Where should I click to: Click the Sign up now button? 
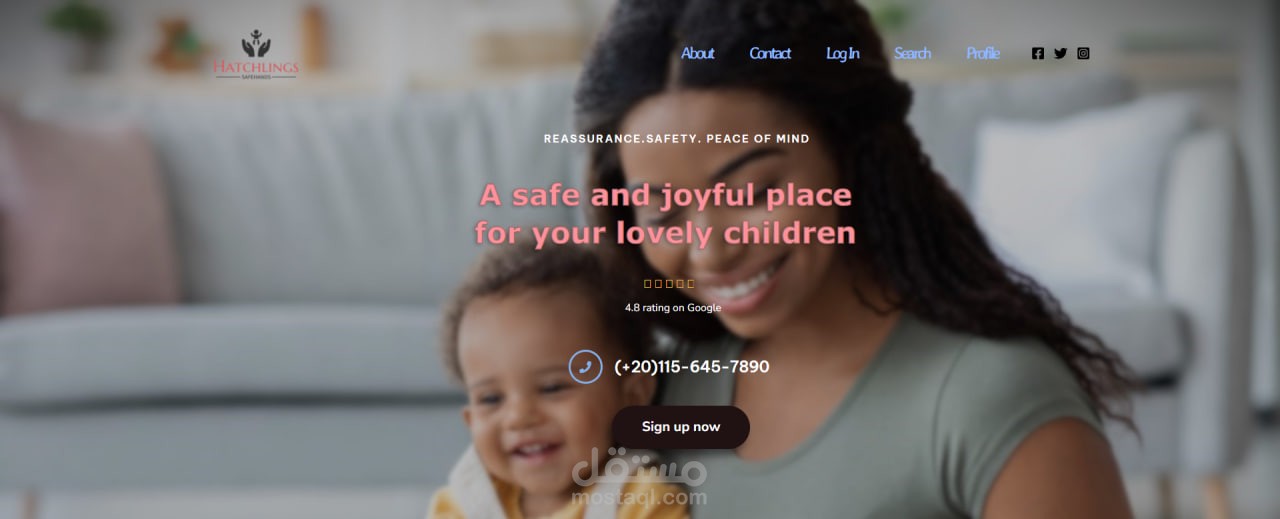681,427
